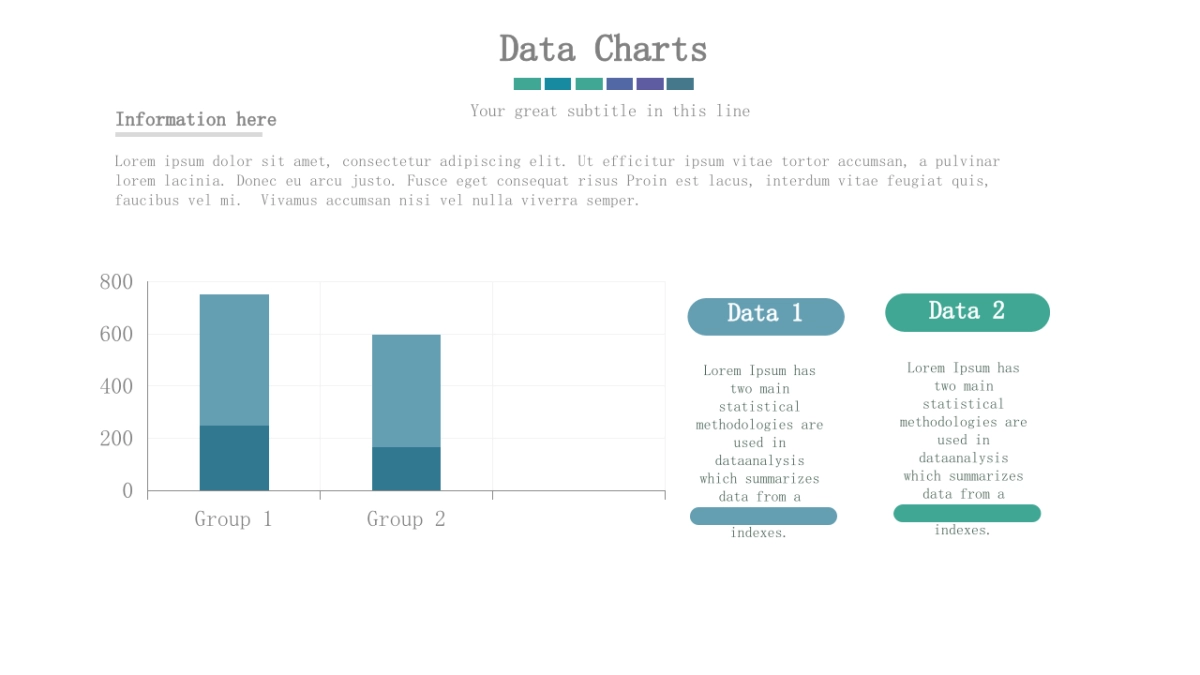Select the description text under Data 1
Screen dimensions: 1200x675
tap(760, 433)
